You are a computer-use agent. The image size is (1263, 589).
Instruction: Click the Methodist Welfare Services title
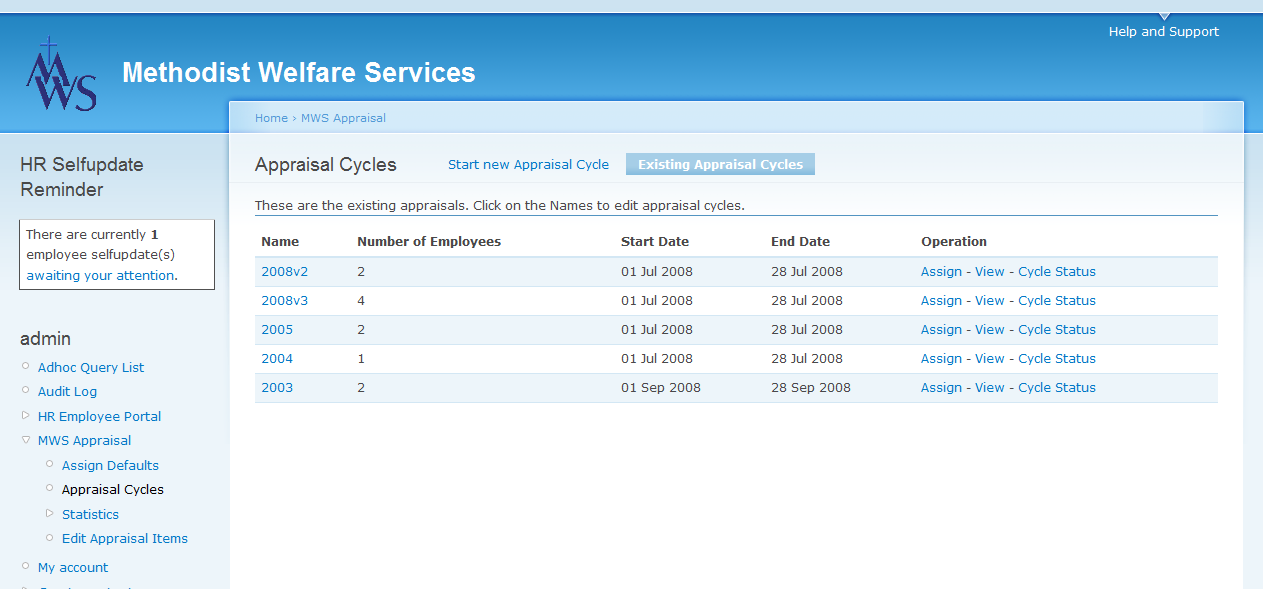point(299,72)
